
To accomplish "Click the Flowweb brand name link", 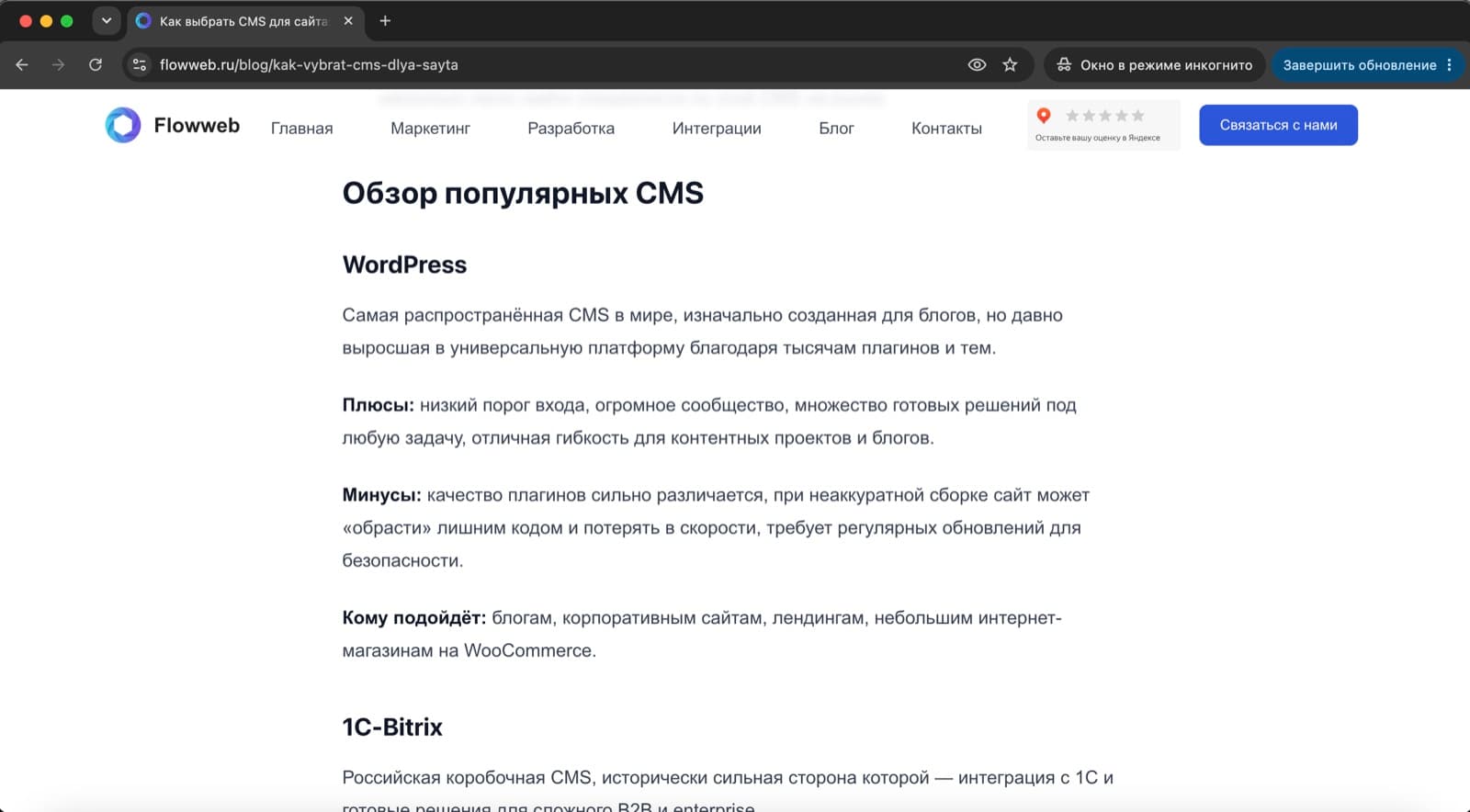I will [x=197, y=125].
